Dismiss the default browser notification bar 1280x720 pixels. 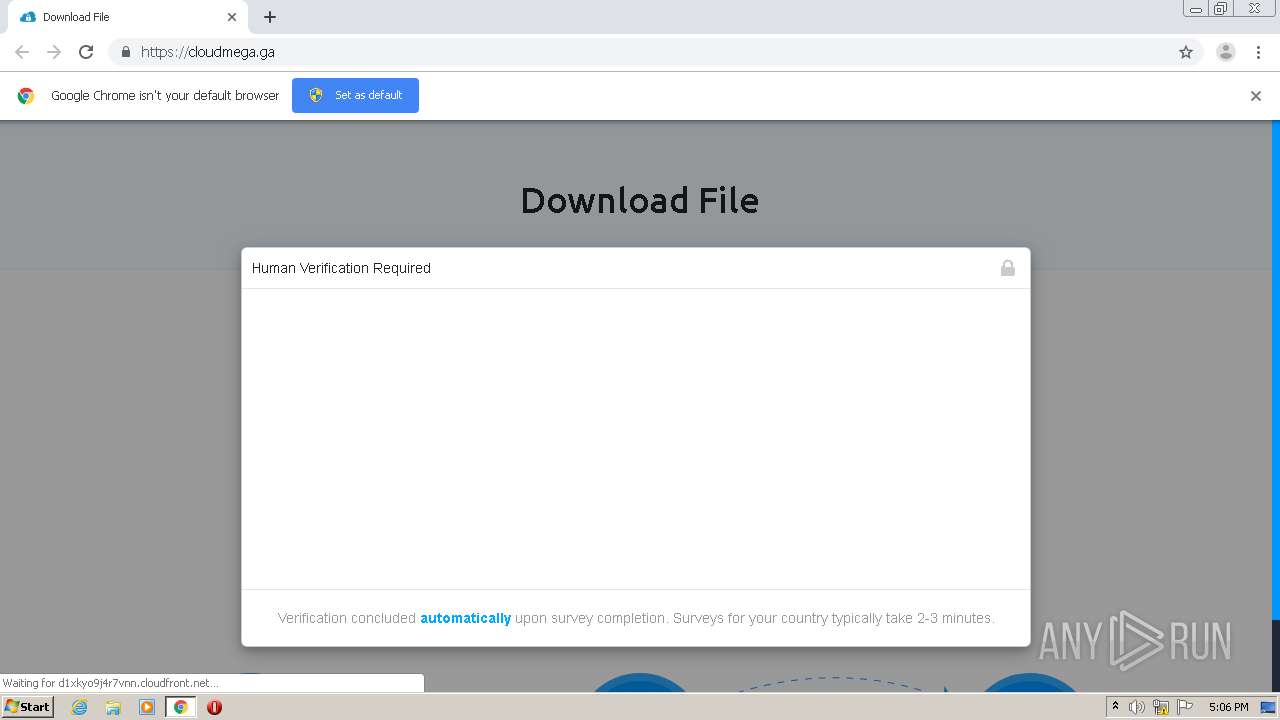coord(1256,96)
